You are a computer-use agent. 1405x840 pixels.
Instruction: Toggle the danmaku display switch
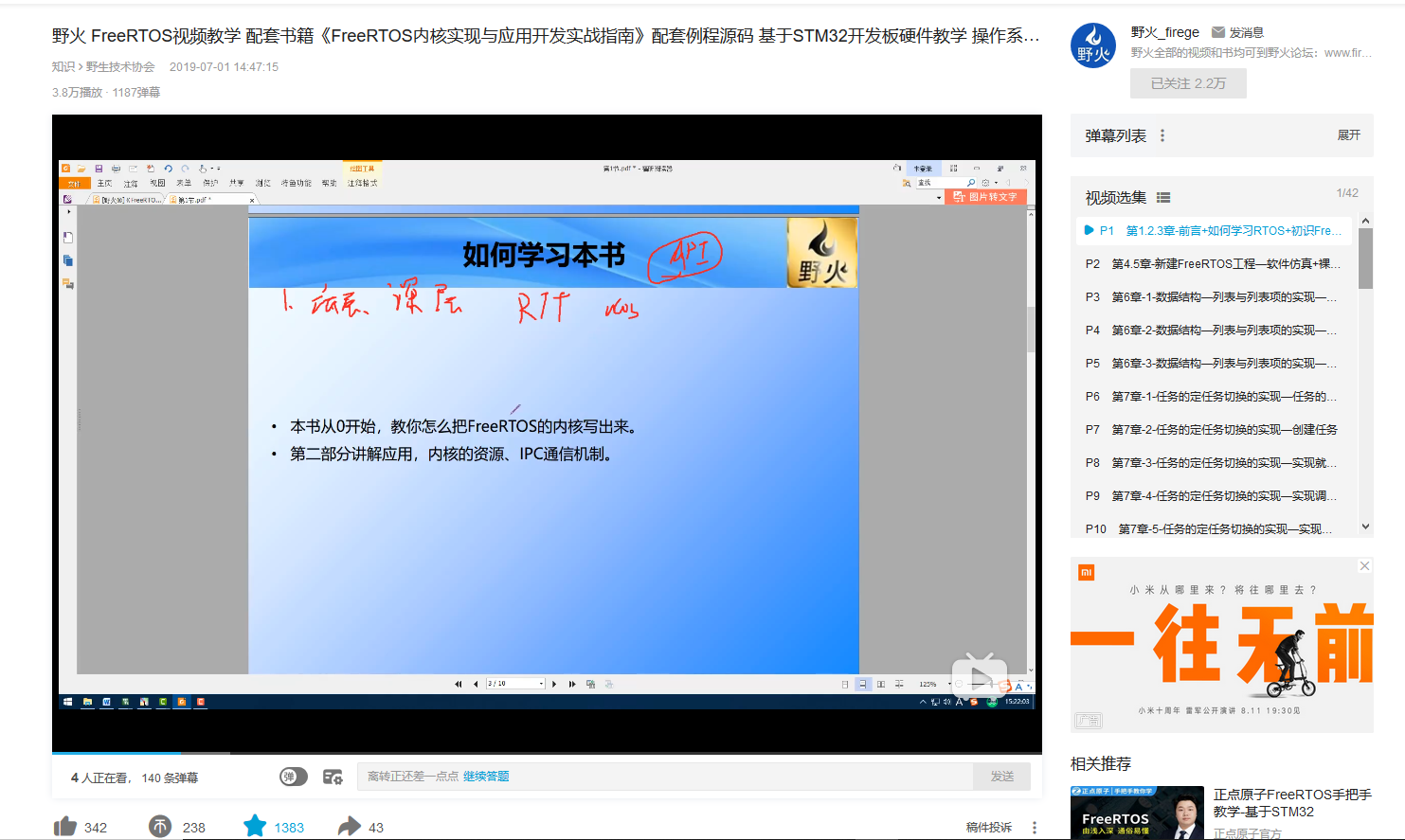pyautogui.click(x=294, y=777)
